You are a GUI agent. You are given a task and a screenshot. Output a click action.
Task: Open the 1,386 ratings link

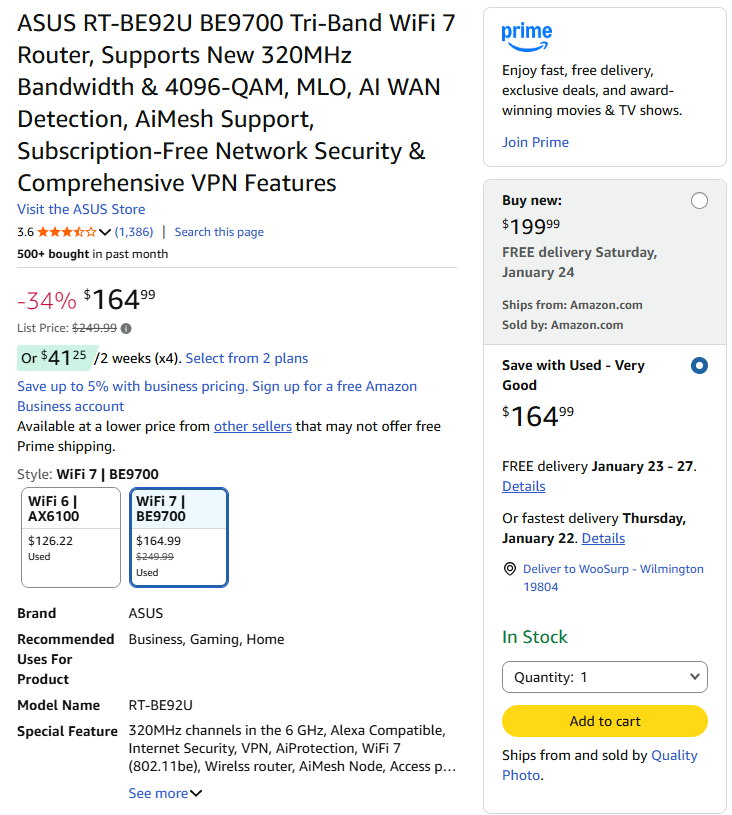pyautogui.click(x=134, y=232)
